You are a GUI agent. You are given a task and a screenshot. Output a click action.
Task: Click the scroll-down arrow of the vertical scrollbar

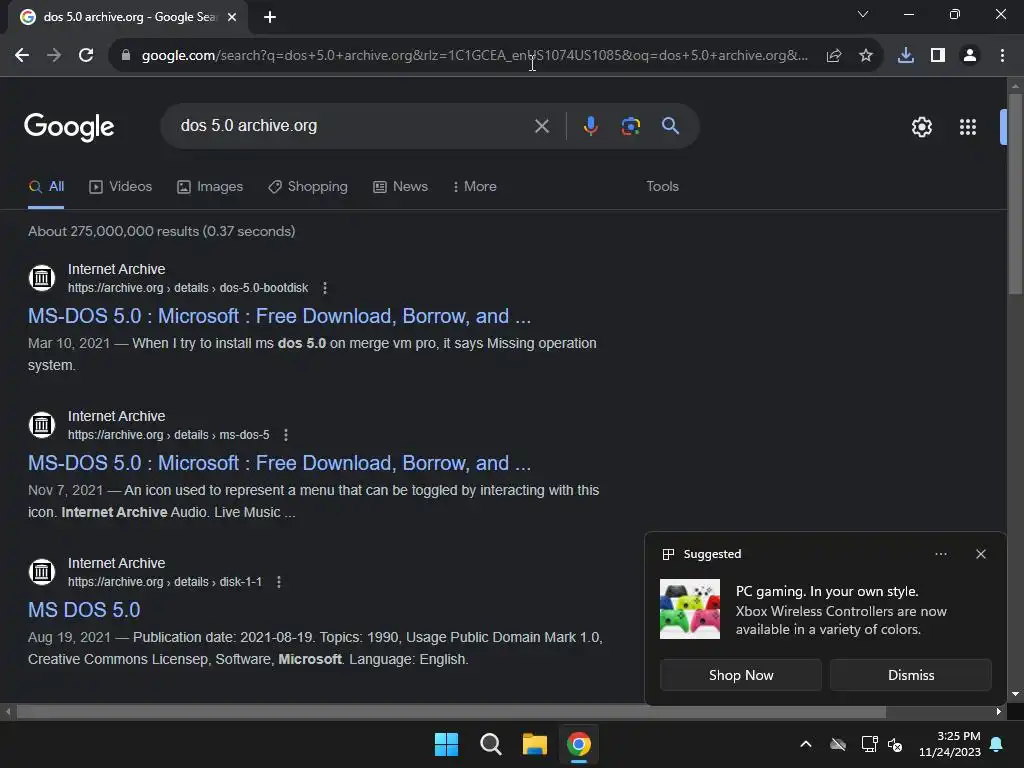1015,694
